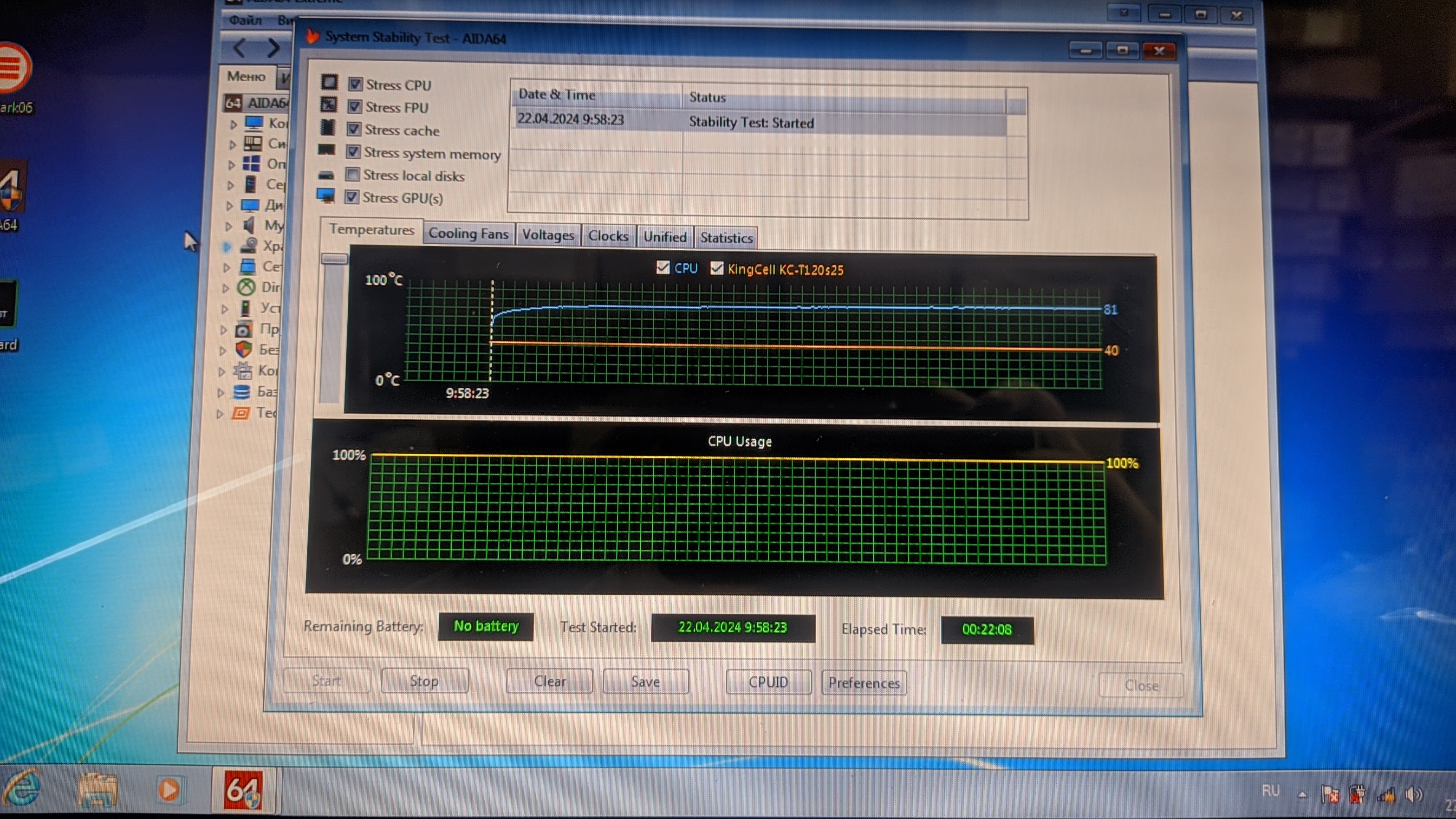Click the action center flag tray icon
The image size is (1456, 819).
(1330, 795)
